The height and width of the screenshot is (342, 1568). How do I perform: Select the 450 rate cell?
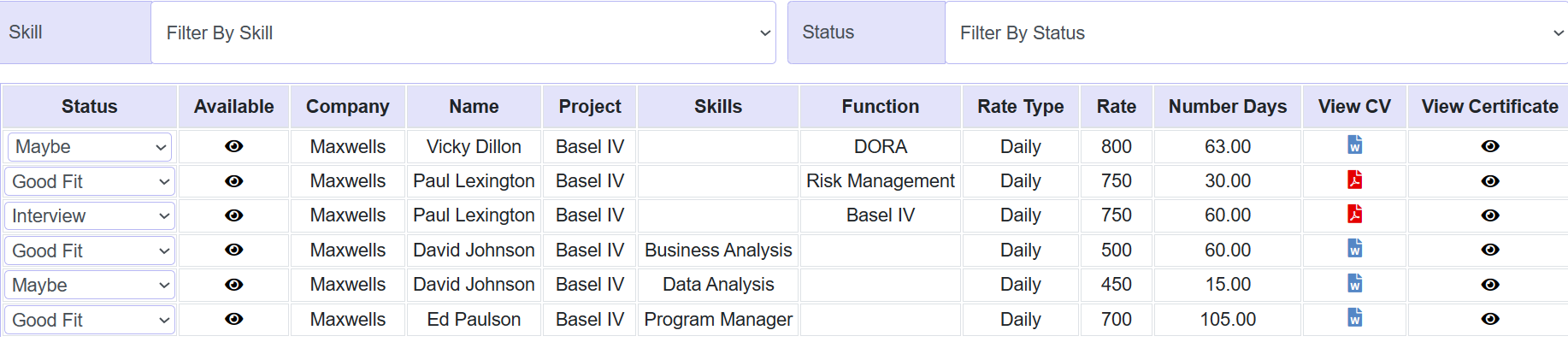coord(1117,285)
